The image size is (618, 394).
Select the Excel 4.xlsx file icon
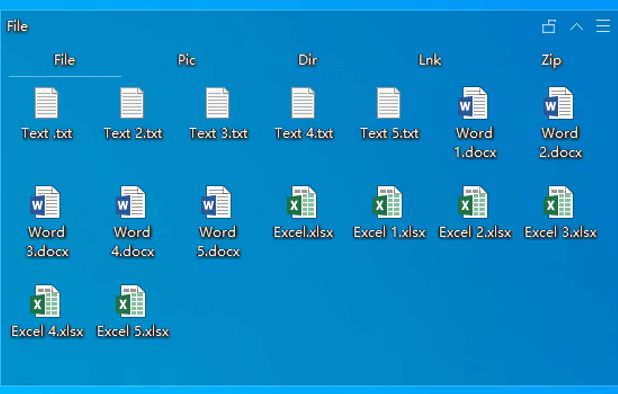tap(45, 301)
